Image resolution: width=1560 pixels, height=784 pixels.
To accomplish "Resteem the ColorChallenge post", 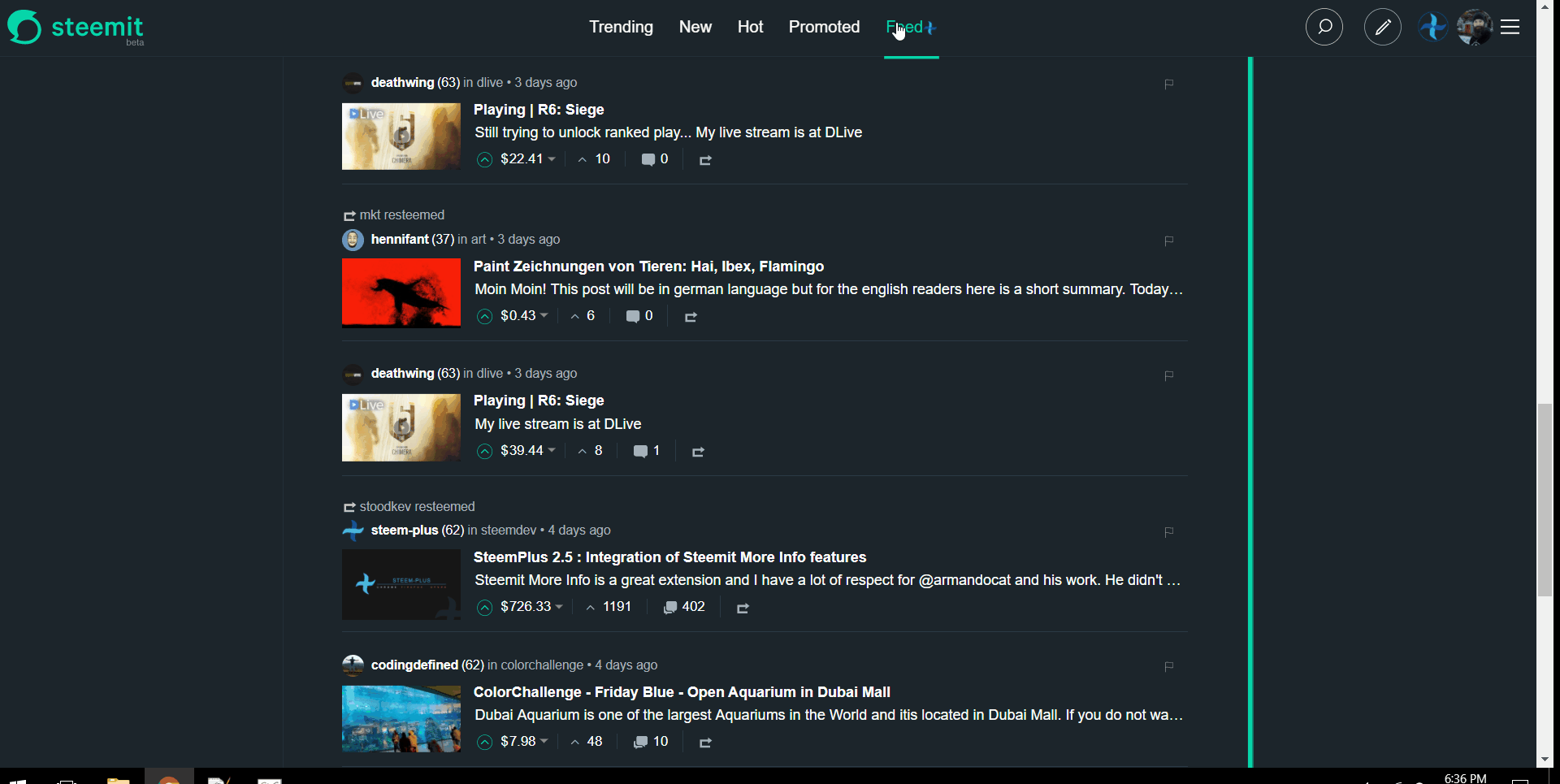I will (705, 743).
